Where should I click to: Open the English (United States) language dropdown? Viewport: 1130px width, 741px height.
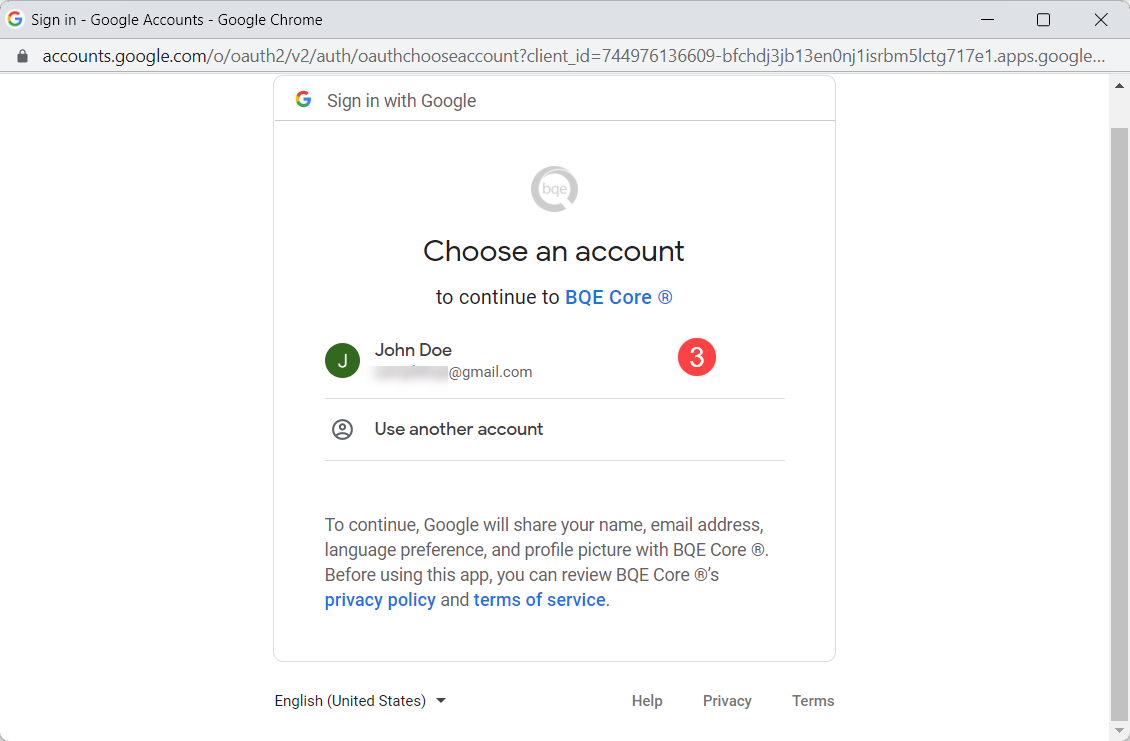click(x=360, y=701)
